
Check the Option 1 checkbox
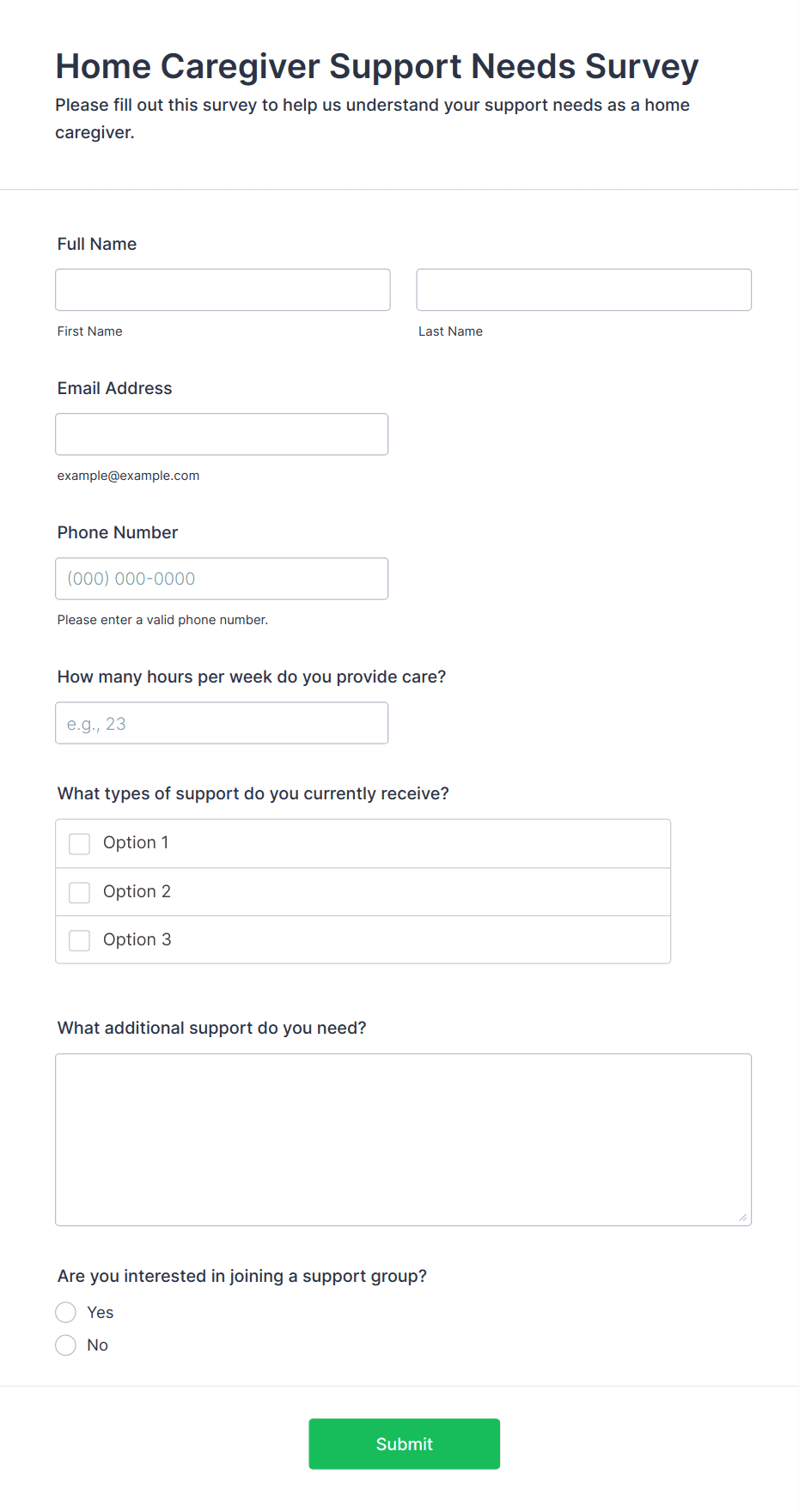point(80,844)
